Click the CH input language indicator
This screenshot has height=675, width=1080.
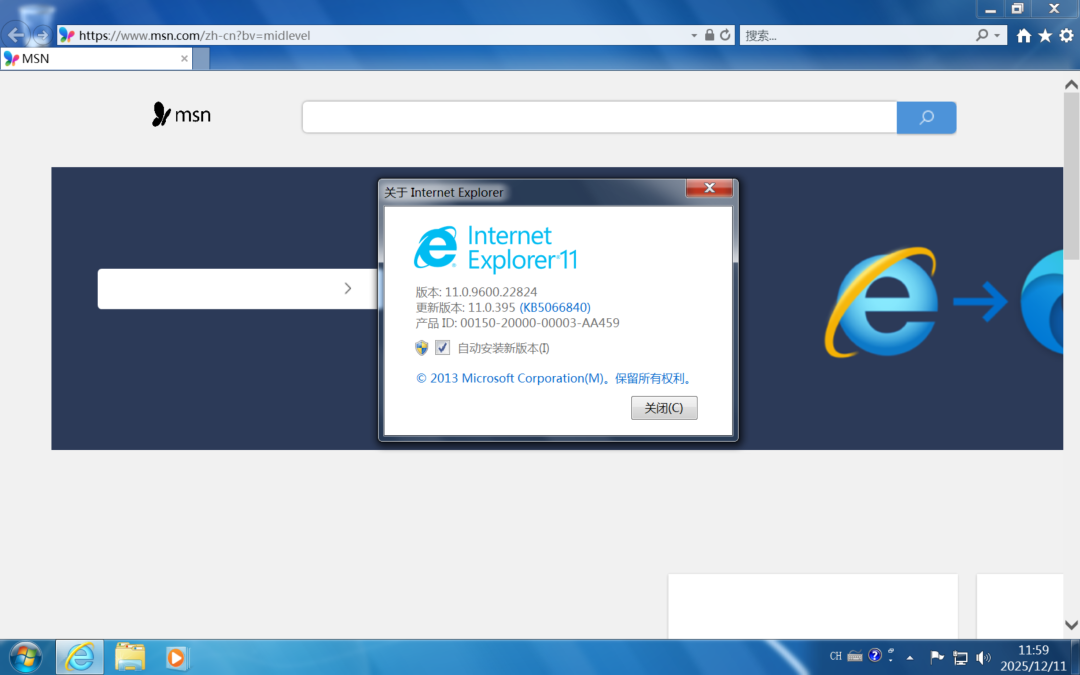(x=835, y=656)
